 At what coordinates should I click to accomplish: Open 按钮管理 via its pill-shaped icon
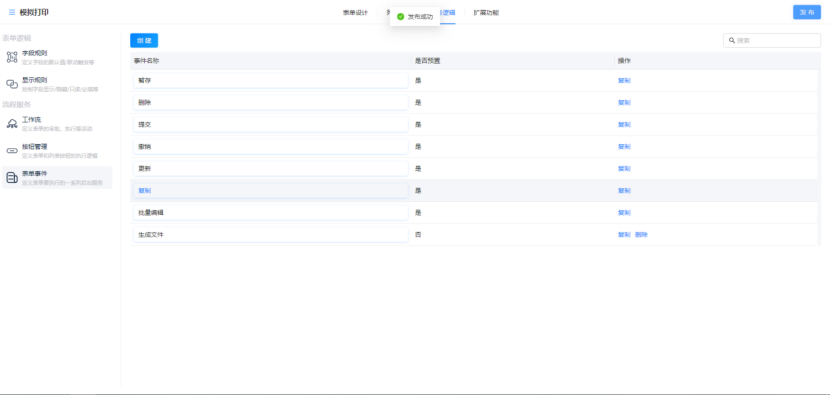tap(12, 151)
